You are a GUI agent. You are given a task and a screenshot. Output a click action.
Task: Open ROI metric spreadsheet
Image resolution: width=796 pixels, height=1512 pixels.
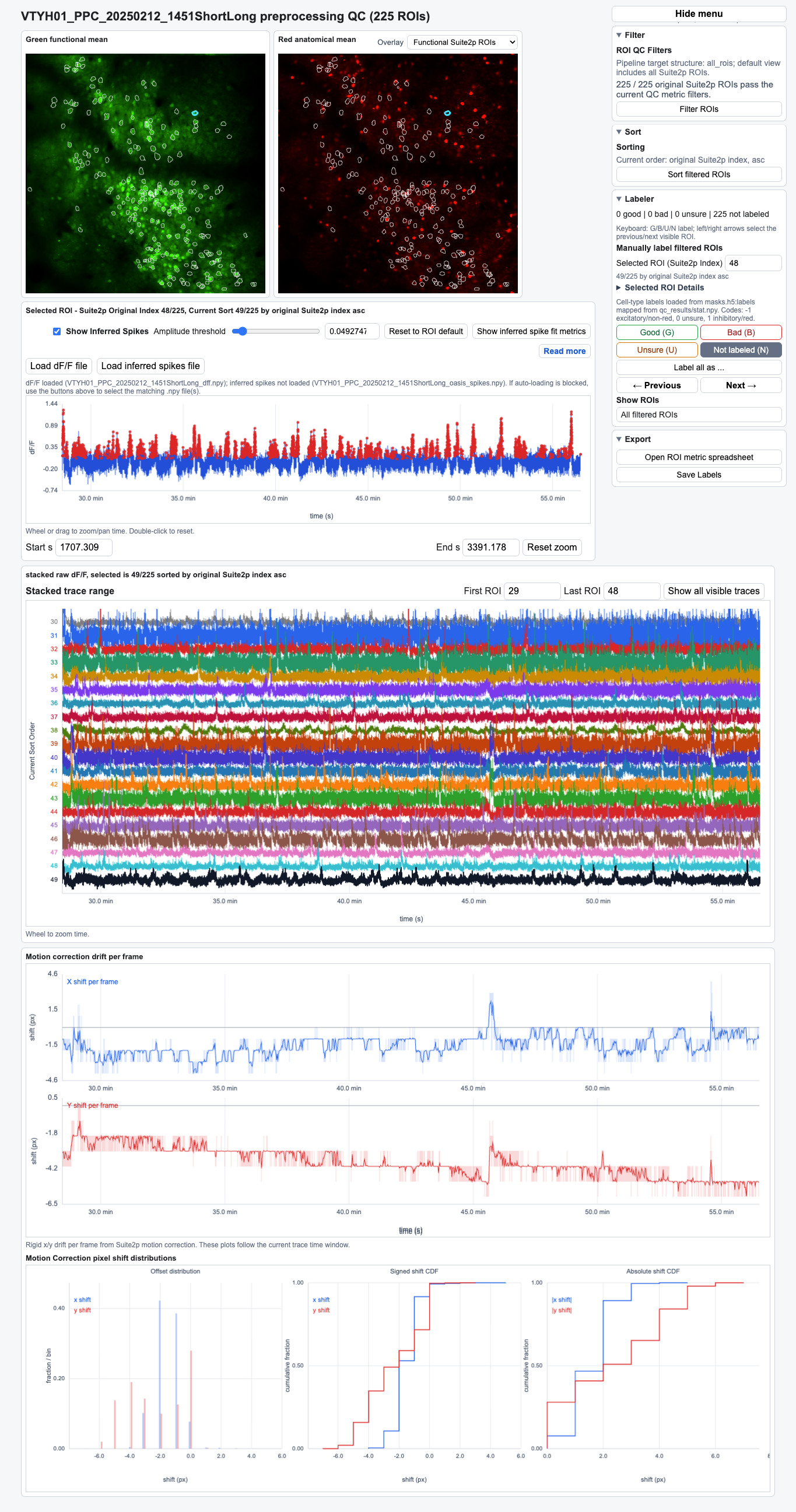click(699, 457)
